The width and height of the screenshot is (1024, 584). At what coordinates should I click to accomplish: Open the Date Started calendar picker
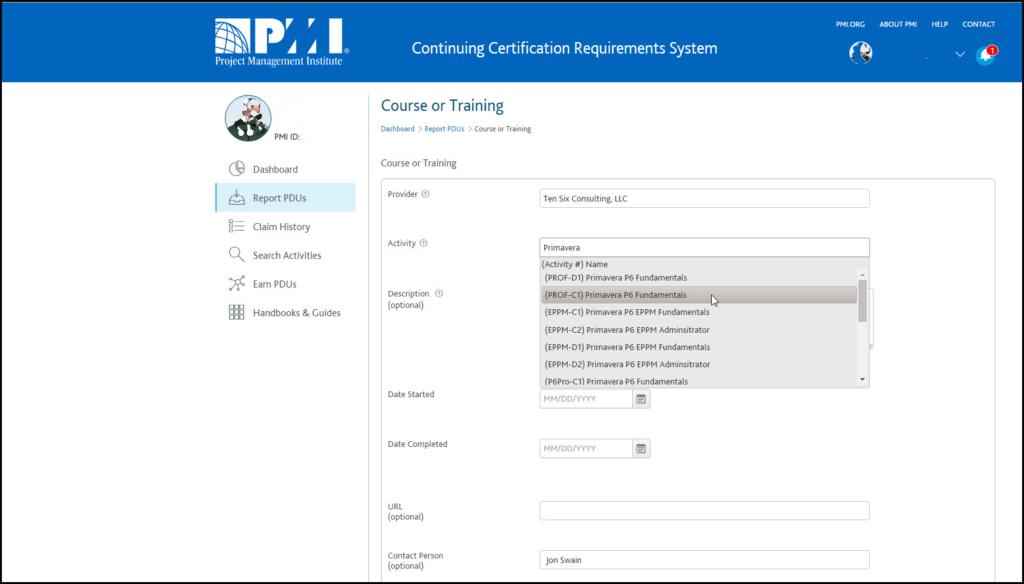click(640, 398)
